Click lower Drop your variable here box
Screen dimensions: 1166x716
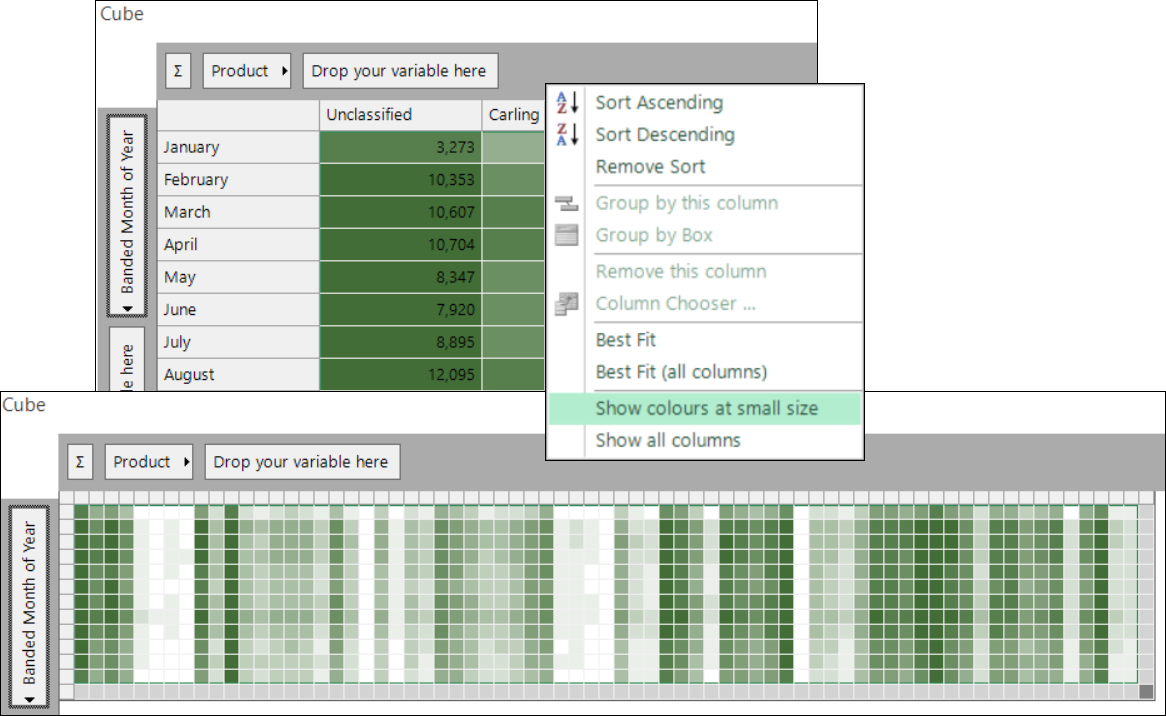302,462
